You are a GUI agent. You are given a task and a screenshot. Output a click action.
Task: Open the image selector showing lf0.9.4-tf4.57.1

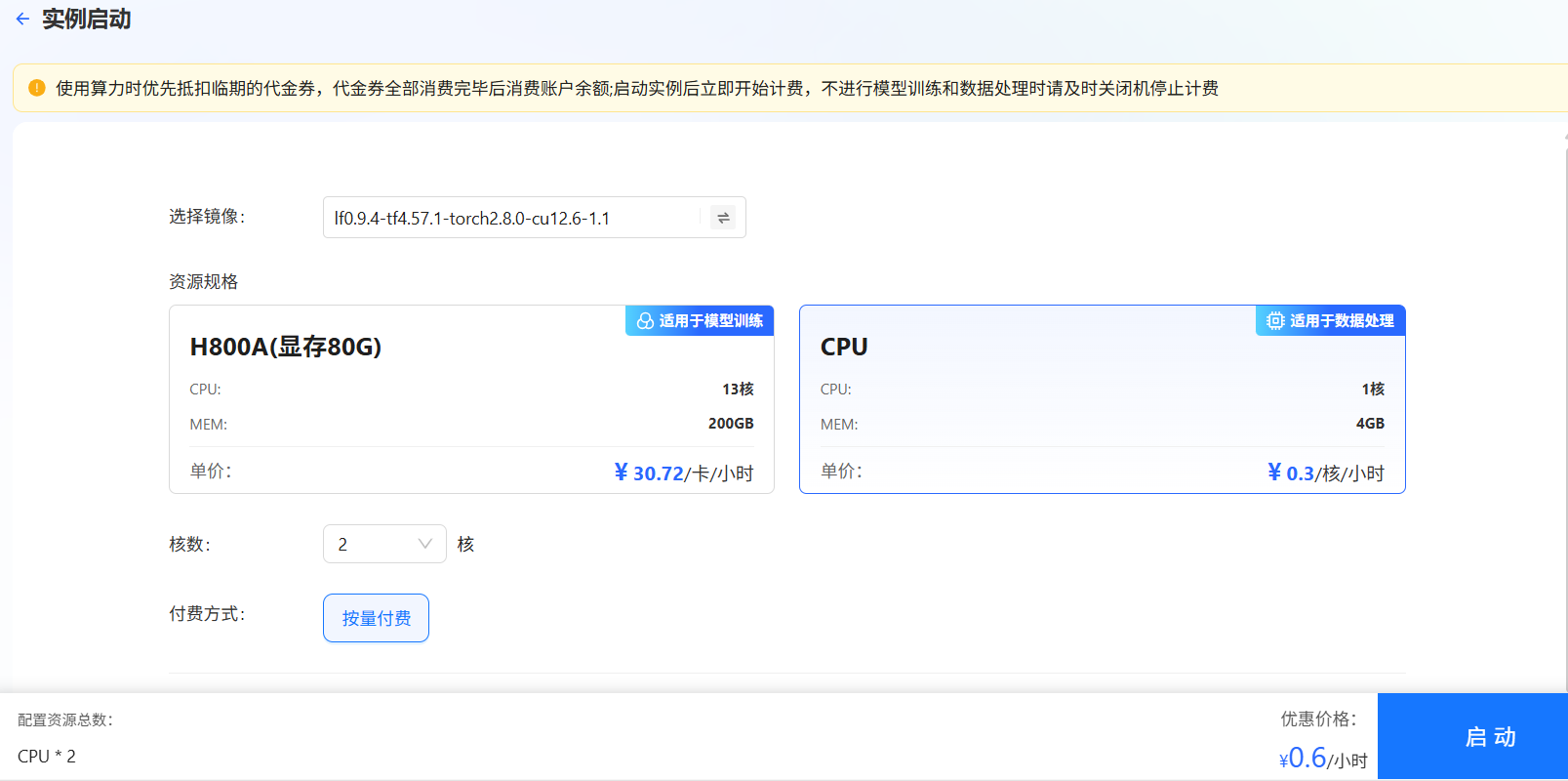click(512, 218)
